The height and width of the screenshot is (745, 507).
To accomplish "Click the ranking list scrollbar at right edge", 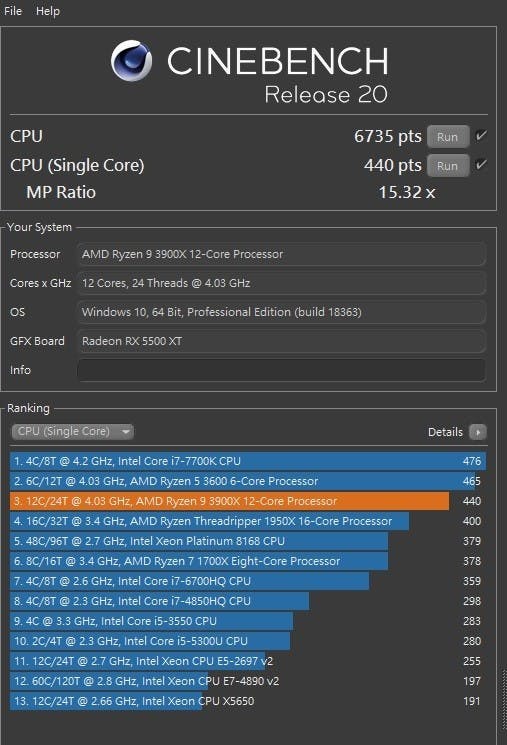I will coord(504,698).
